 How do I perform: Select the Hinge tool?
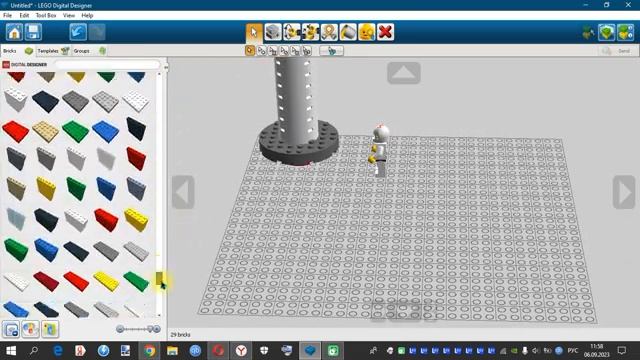[x=291, y=32]
